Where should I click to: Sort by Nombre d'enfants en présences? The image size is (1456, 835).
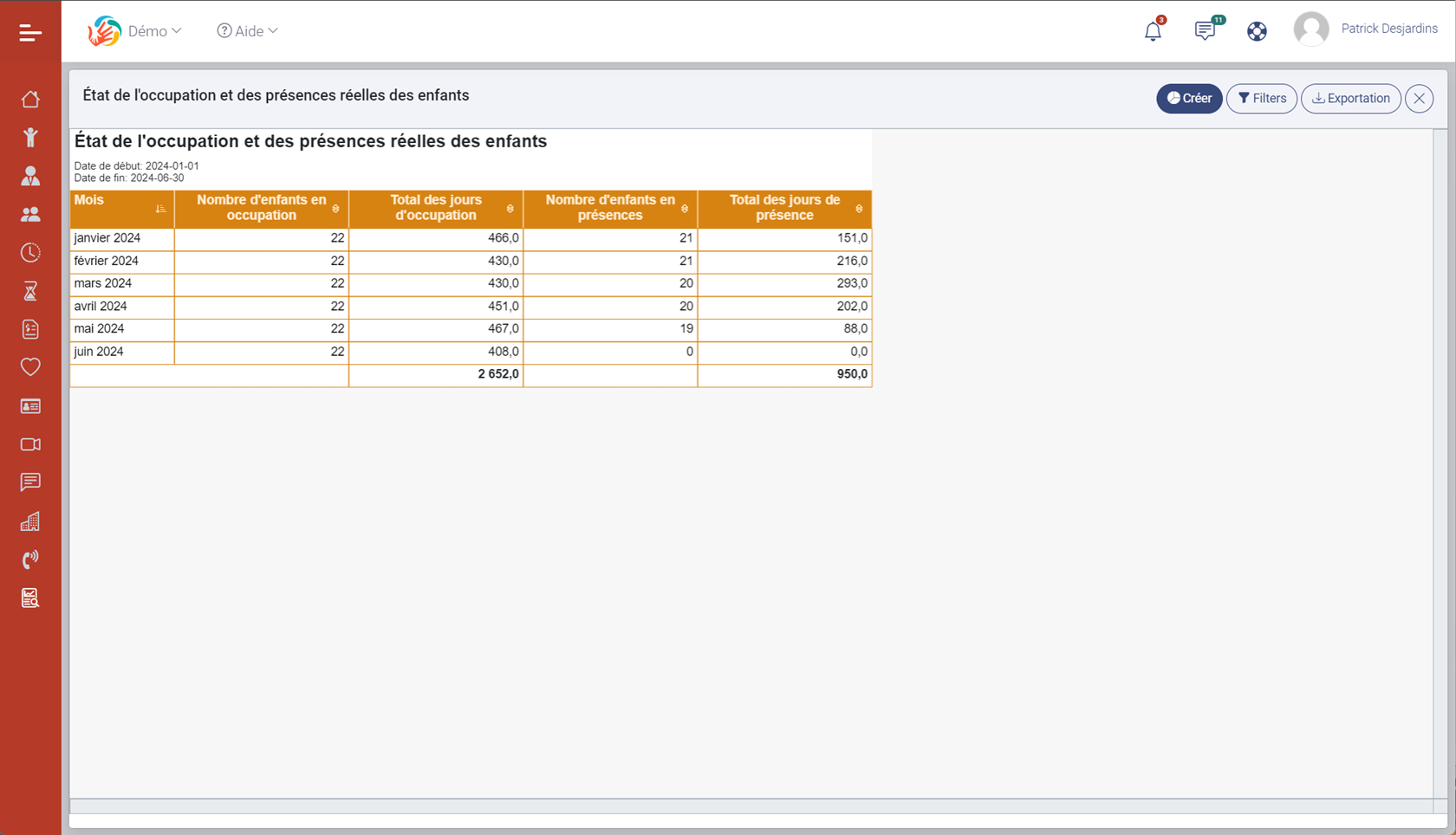(x=685, y=209)
